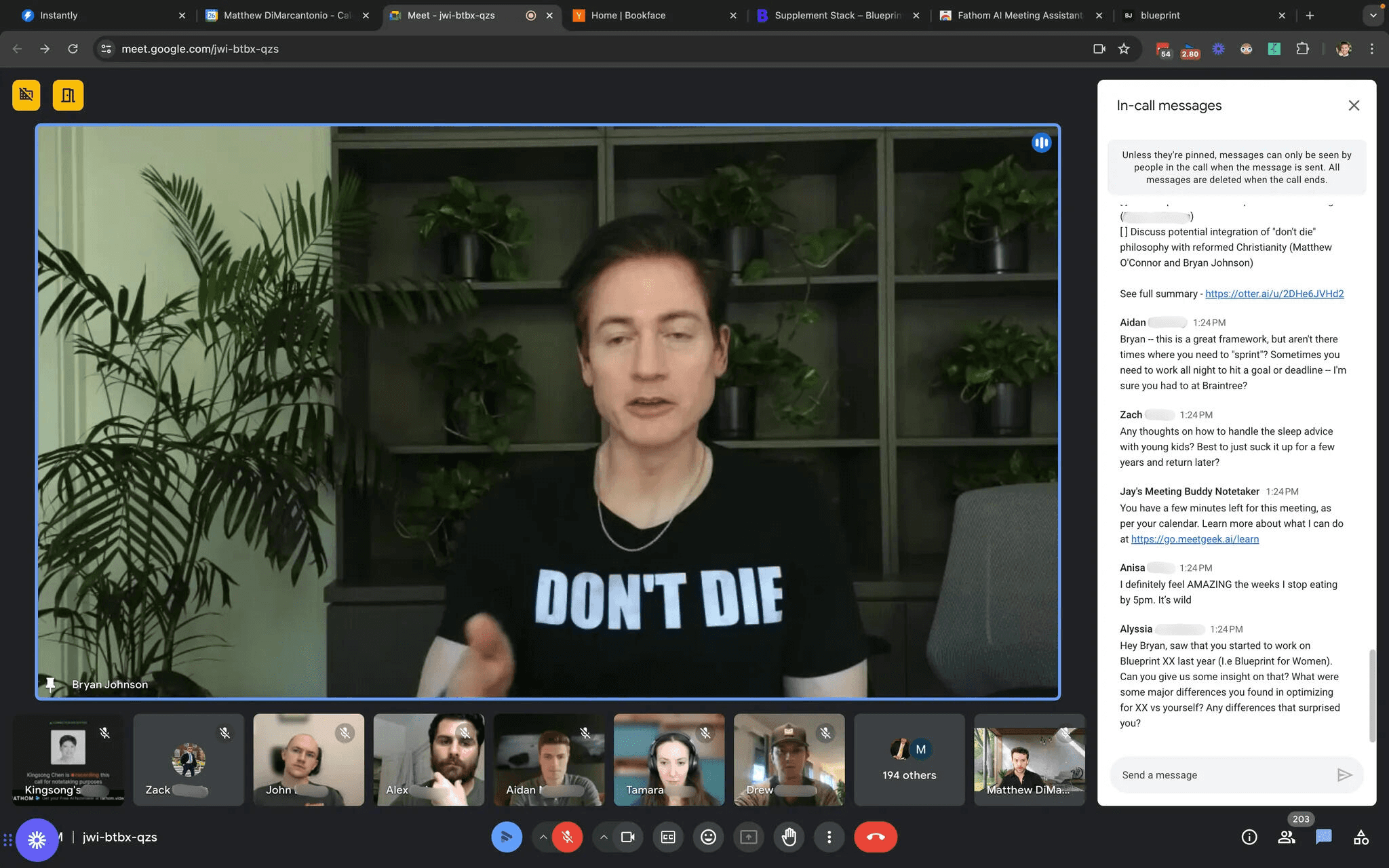Unmute the red microphone button

[567, 837]
